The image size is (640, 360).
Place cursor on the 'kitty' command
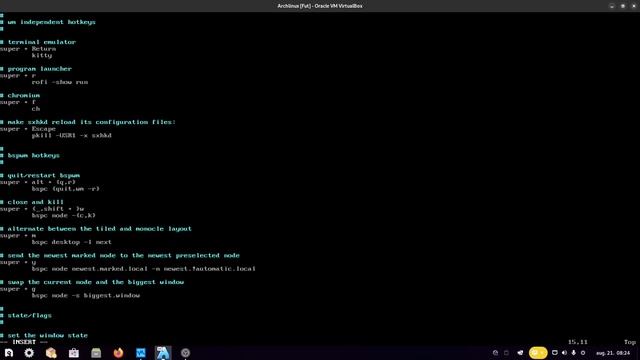pyautogui.click(x=42, y=56)
